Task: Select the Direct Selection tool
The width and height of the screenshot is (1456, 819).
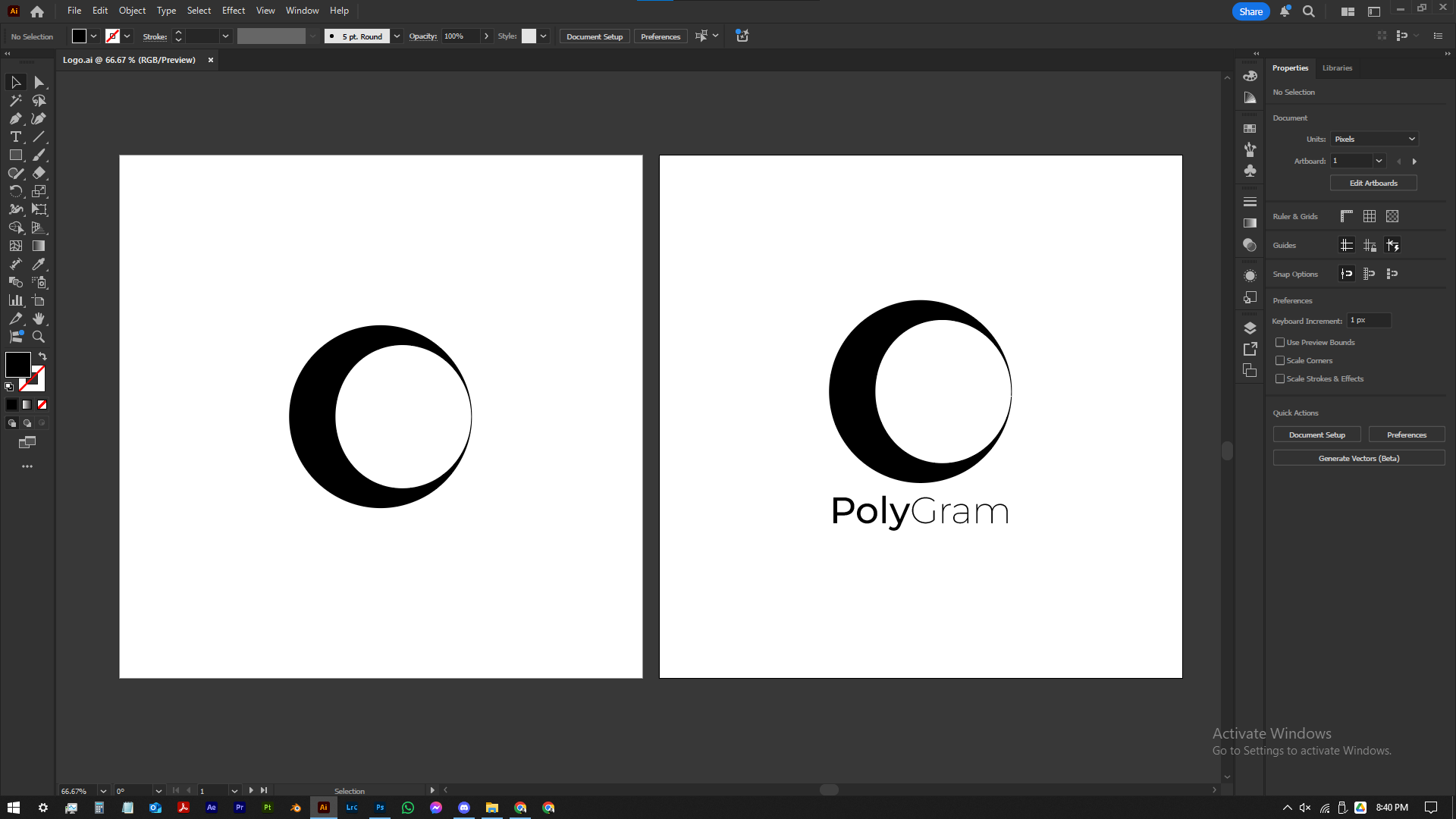Action: pyautogui.click(x=39, y=82)
